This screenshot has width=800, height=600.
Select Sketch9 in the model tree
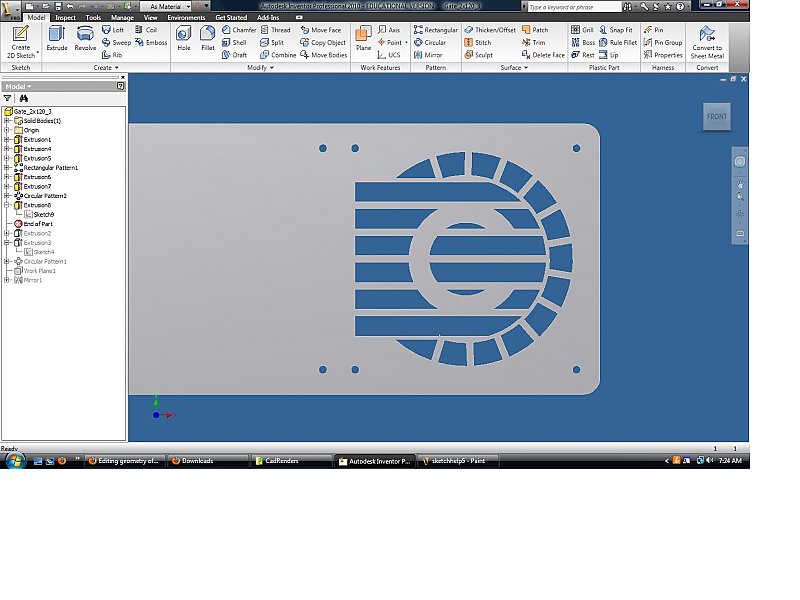click(39, 214)
